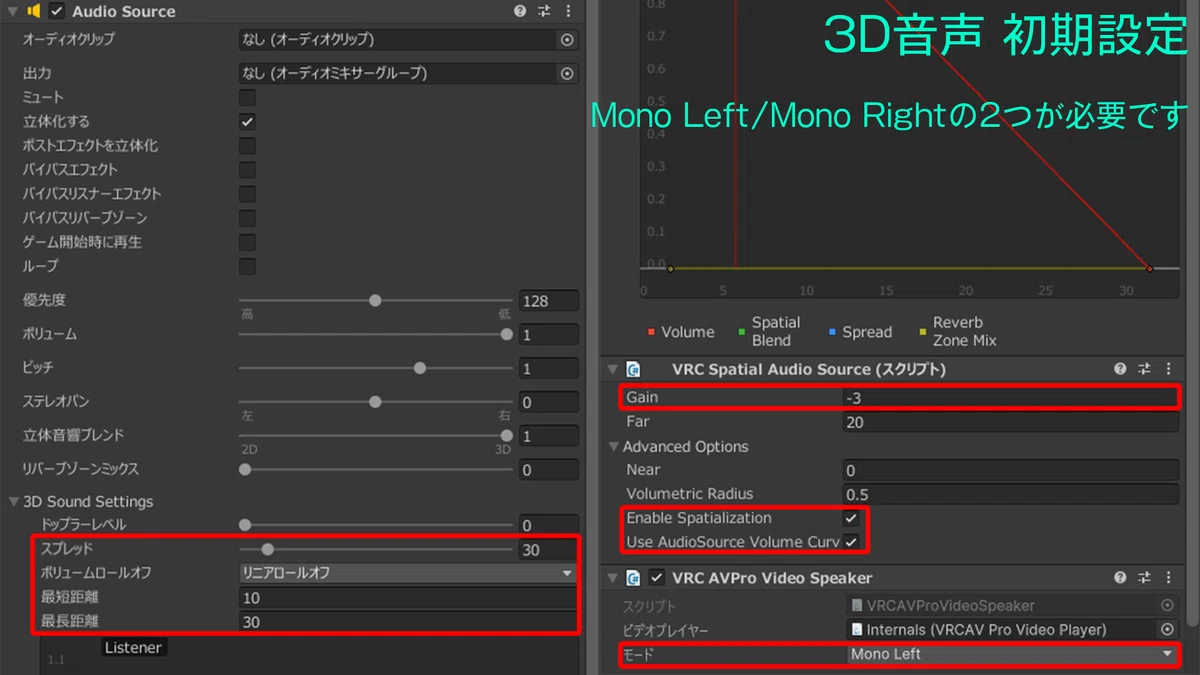Screen dimensions: 1200x675
Task: Open the audio clip object picker
Action: pyautogui.click(x=567, y=40)
